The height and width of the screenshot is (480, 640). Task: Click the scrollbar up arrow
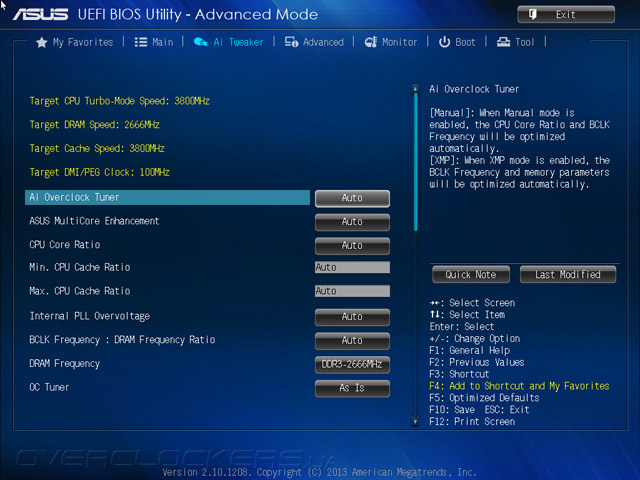(416, 89)
